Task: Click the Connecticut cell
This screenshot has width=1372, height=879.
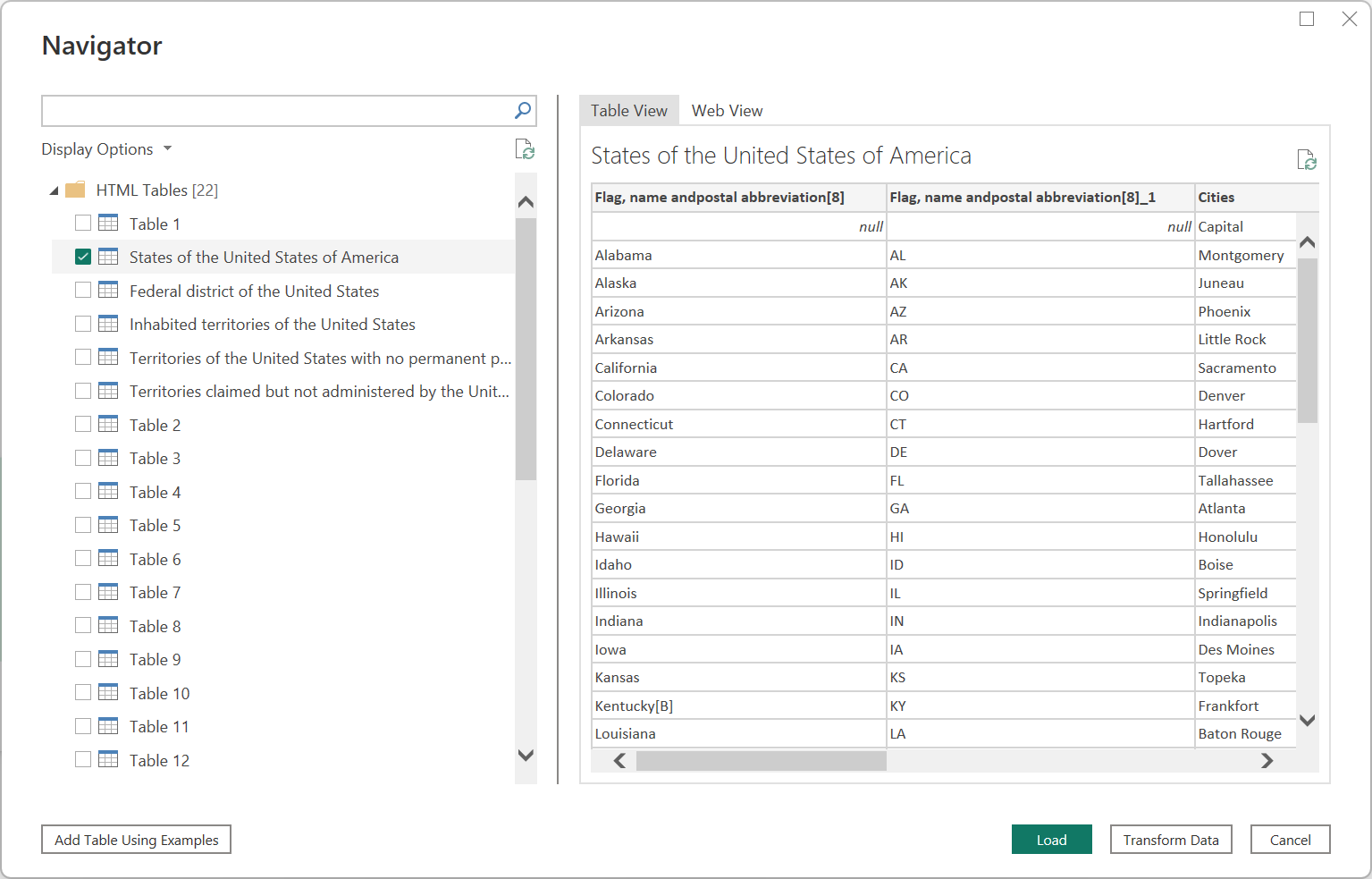Action: pos(738,424)
